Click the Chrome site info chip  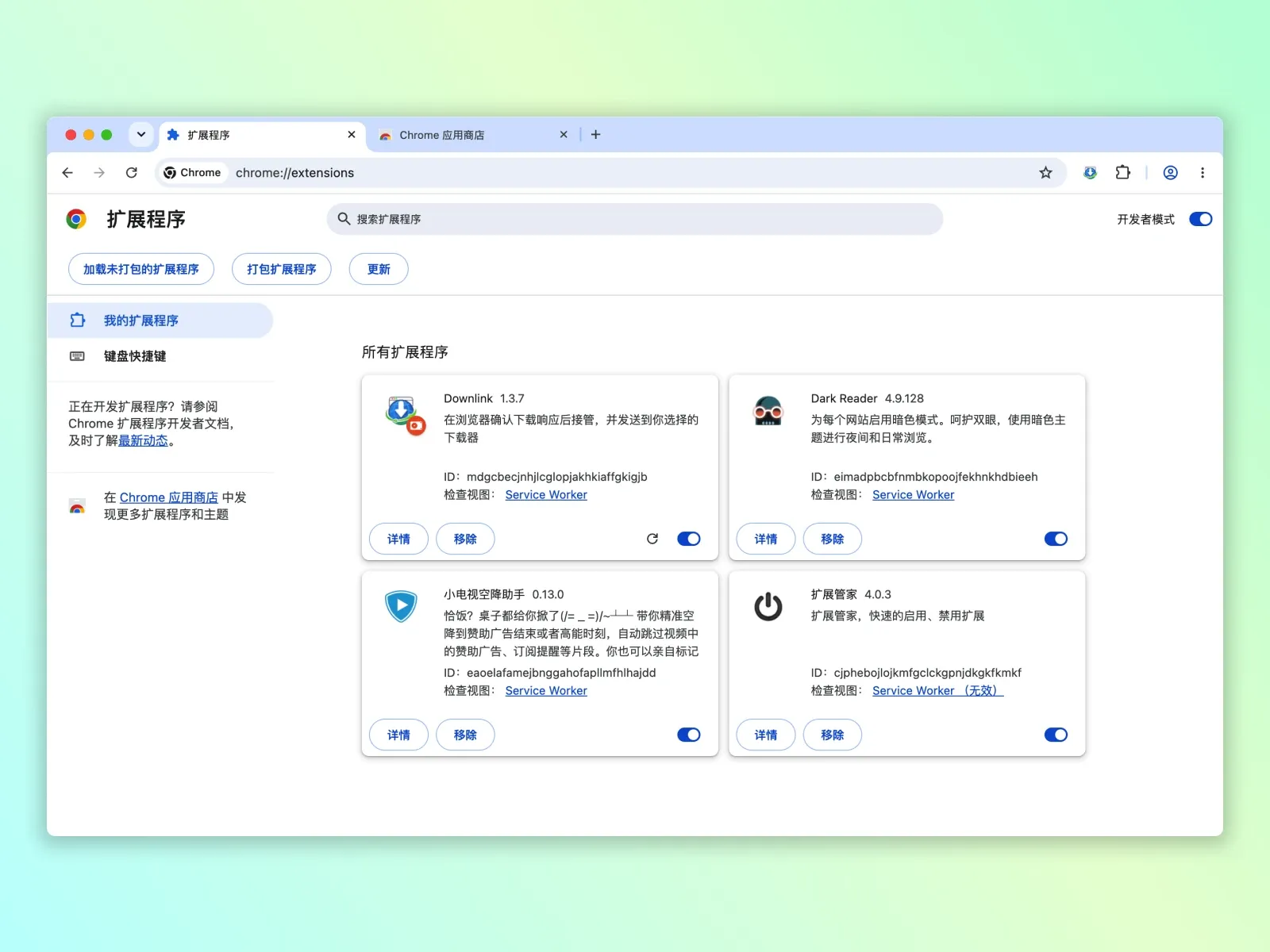coord(193,173)
